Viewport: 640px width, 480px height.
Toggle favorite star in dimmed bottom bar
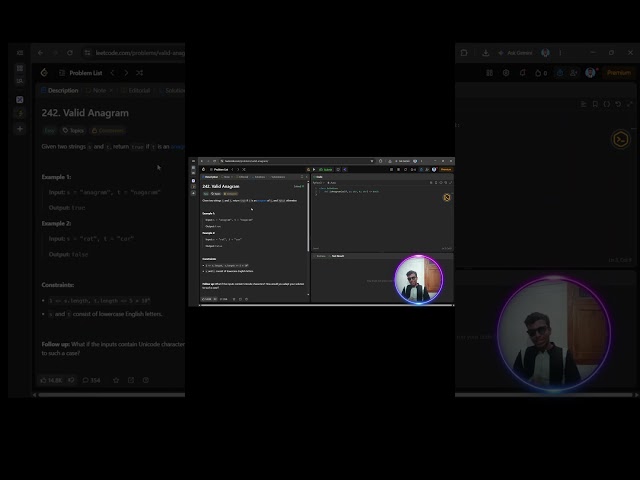coord(116,380)
